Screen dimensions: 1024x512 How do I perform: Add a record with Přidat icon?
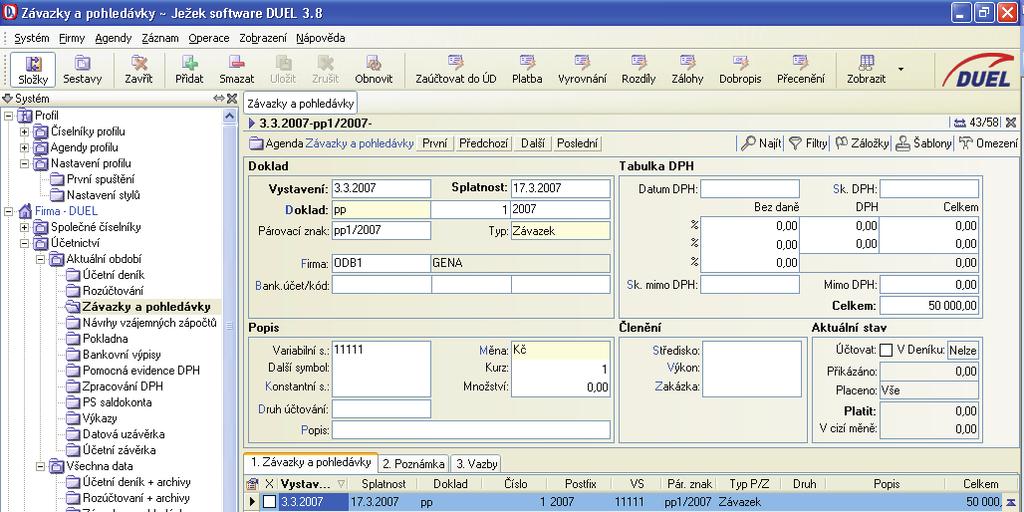click(x=189, y=70)
